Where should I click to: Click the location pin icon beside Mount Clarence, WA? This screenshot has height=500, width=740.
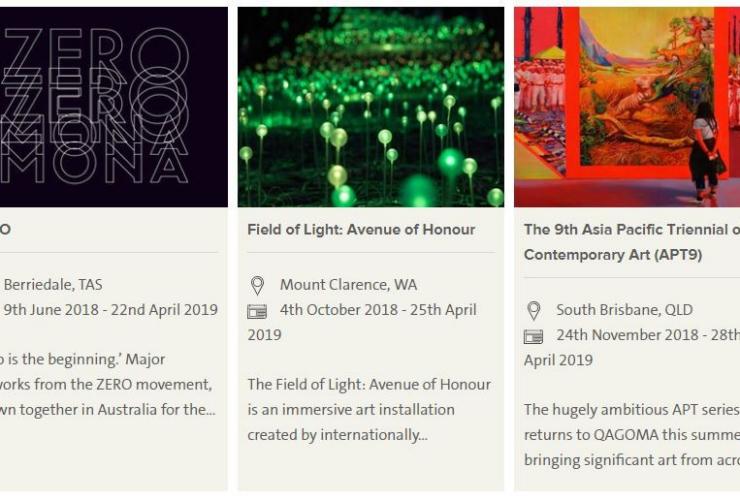click(x=257, y=286)
